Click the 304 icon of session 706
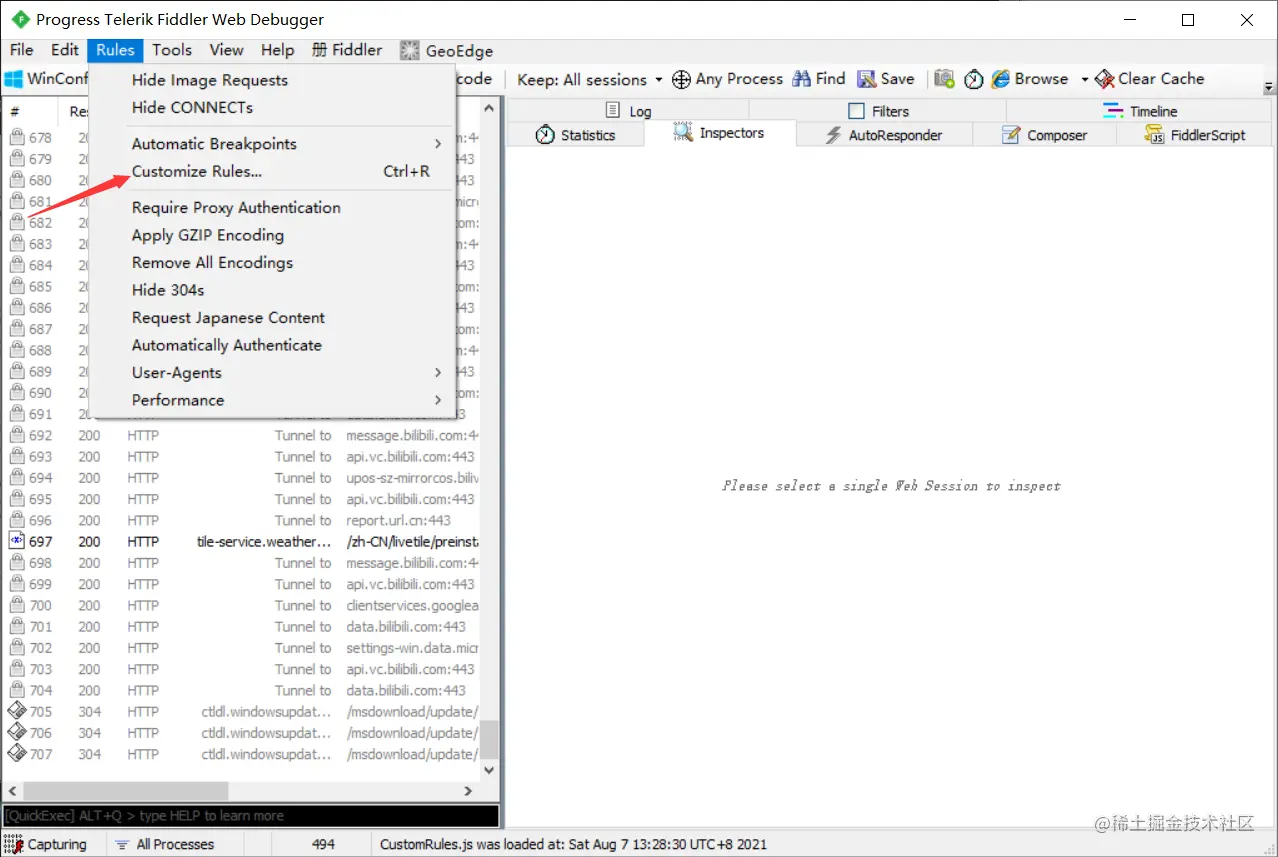The image size is (1278, 857). tap(16, 732)
